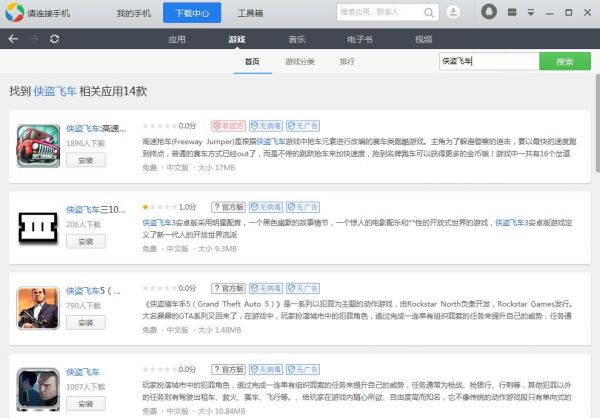600x418 pixels.
Task: Click 官方版 badge on 侠盗飞车5 row
Action: coord(228,288)
